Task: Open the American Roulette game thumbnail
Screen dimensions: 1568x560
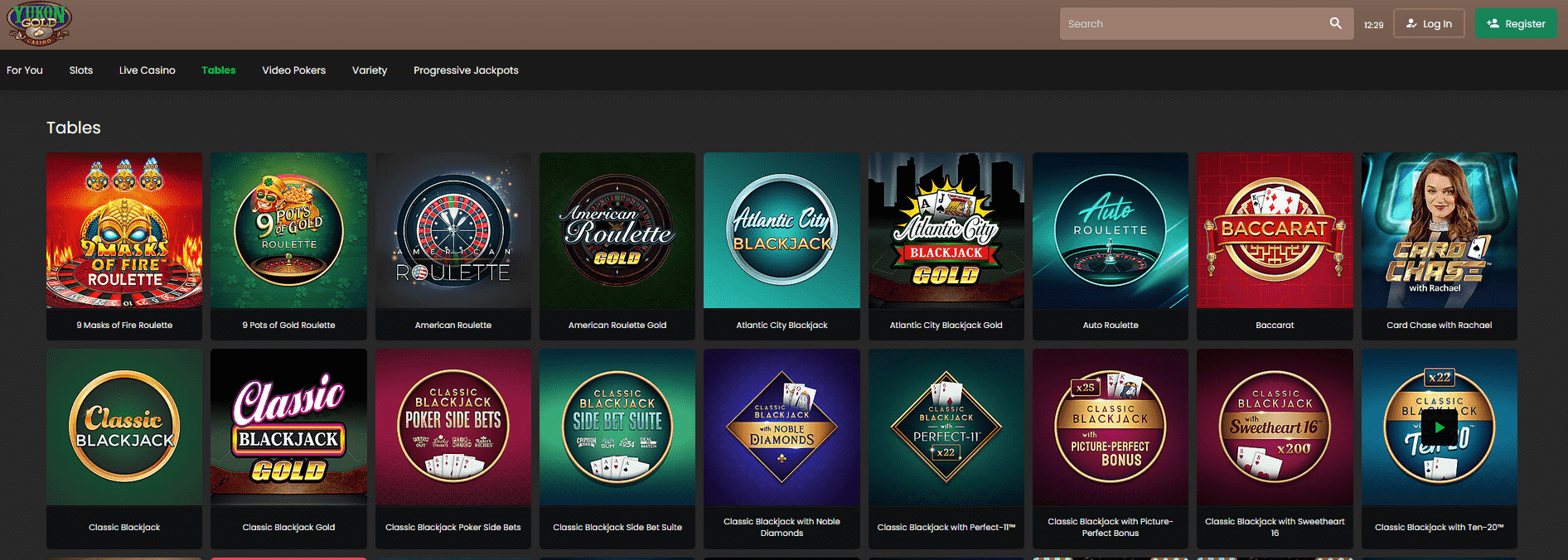Action: (x=453, y=230)
